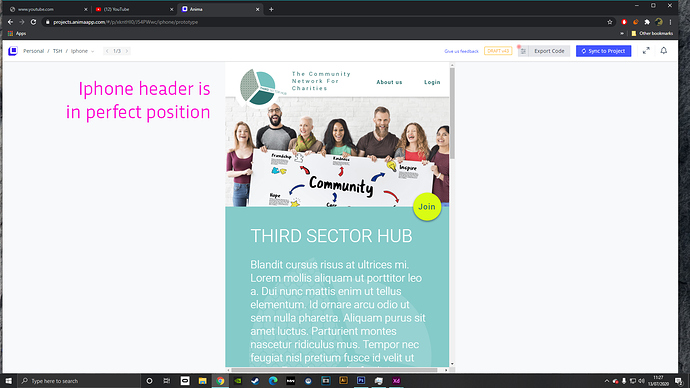
Task: Bookmark this page with the star icon
Action: pyautogui.click(x=609, y=22)
